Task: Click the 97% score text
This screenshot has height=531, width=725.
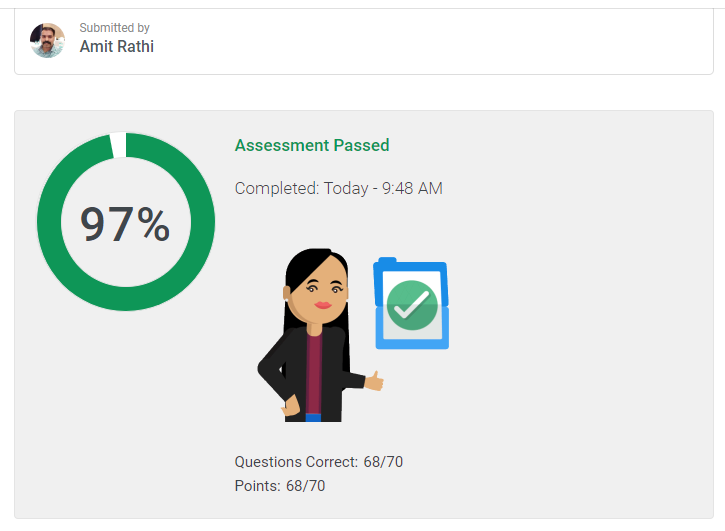Action: [x=125, y=224]
